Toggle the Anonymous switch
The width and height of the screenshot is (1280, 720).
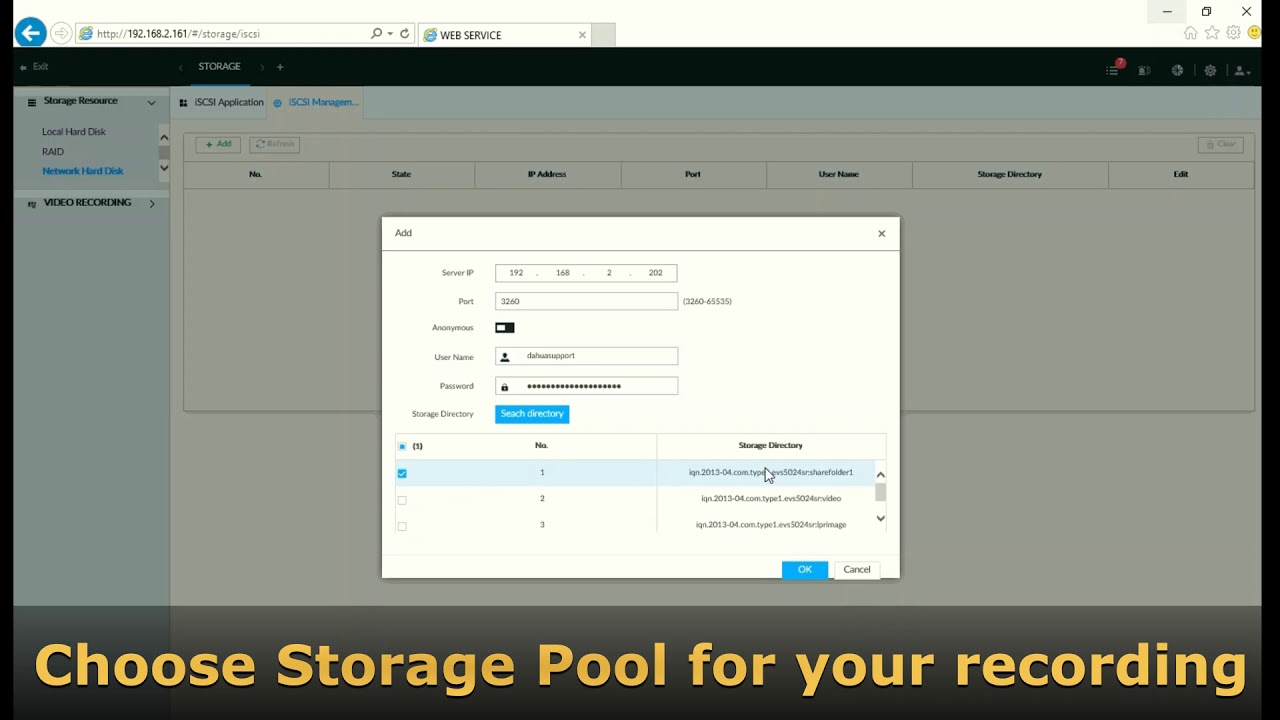[505, 328]
